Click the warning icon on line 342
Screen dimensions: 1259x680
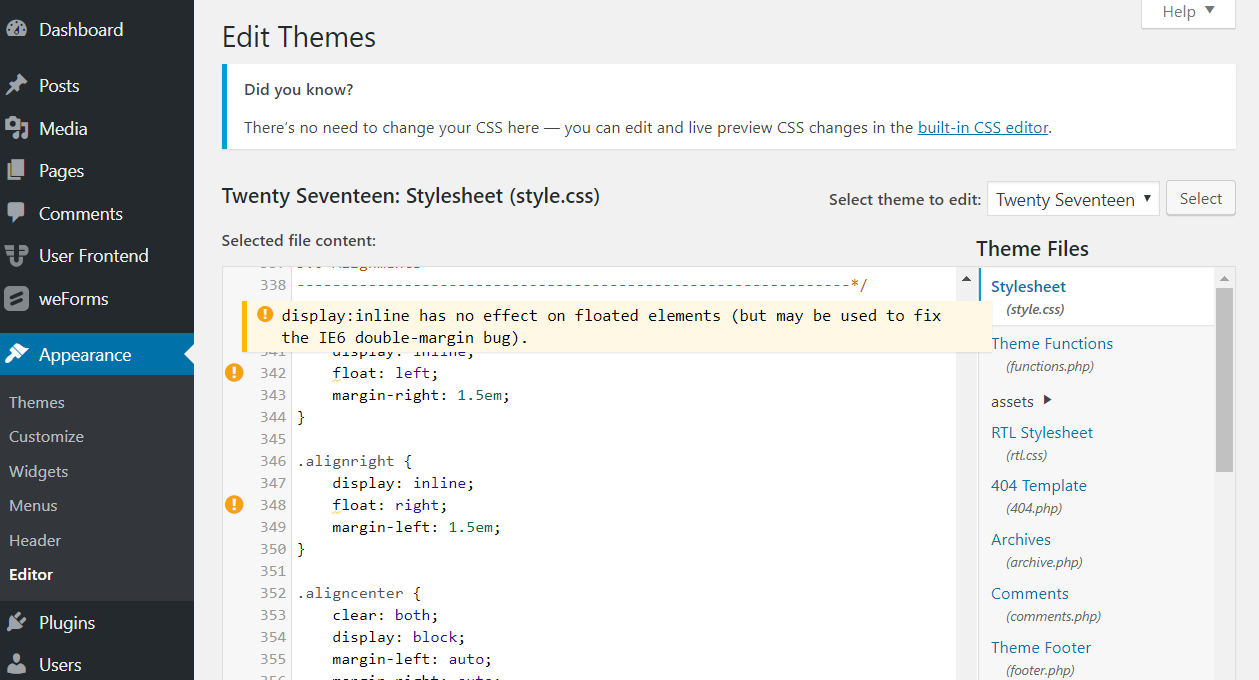pyautogui.click(x=234, y=373)
